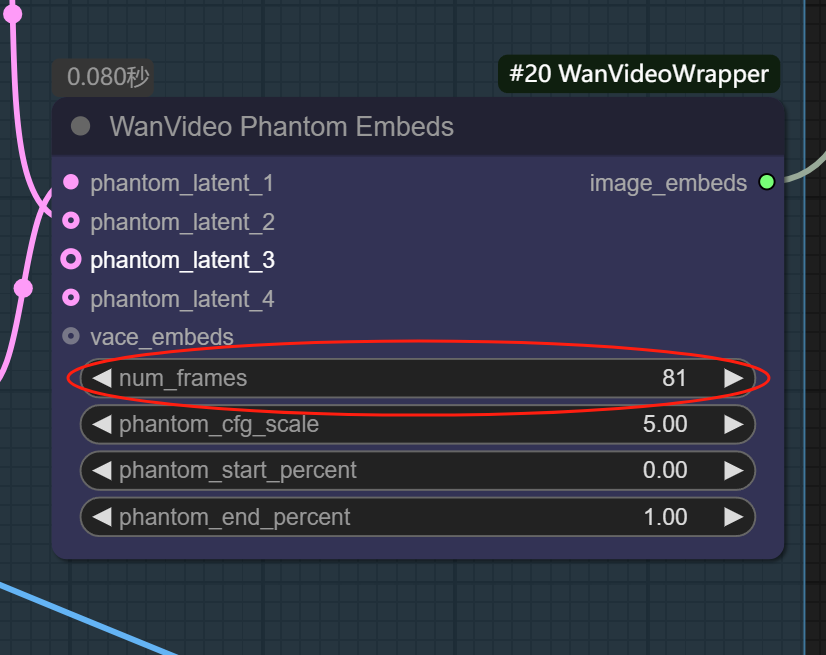Collapse node using gray title dot

tap(81, 126)
